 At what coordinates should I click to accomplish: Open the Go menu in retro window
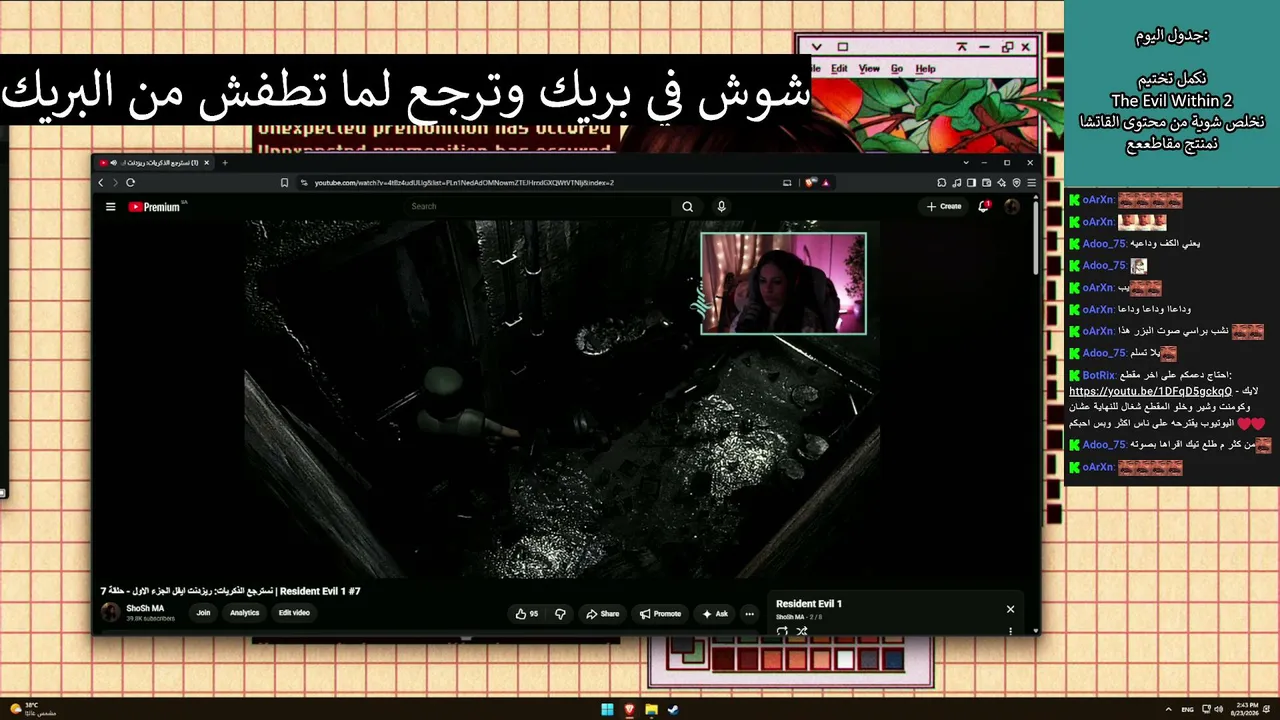(897, 69)
